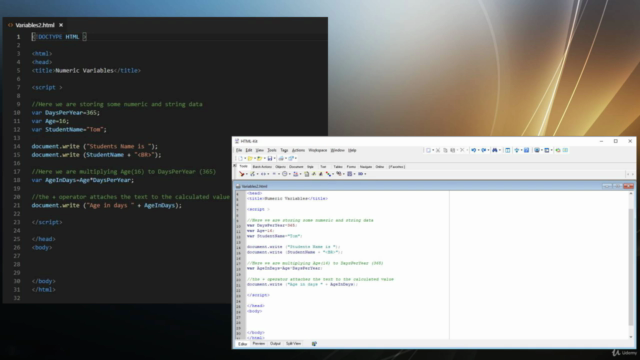Viewport: 640px width, 360px height.
Task: Switch to the Tables toolbar tab
Action: (338, 167)
